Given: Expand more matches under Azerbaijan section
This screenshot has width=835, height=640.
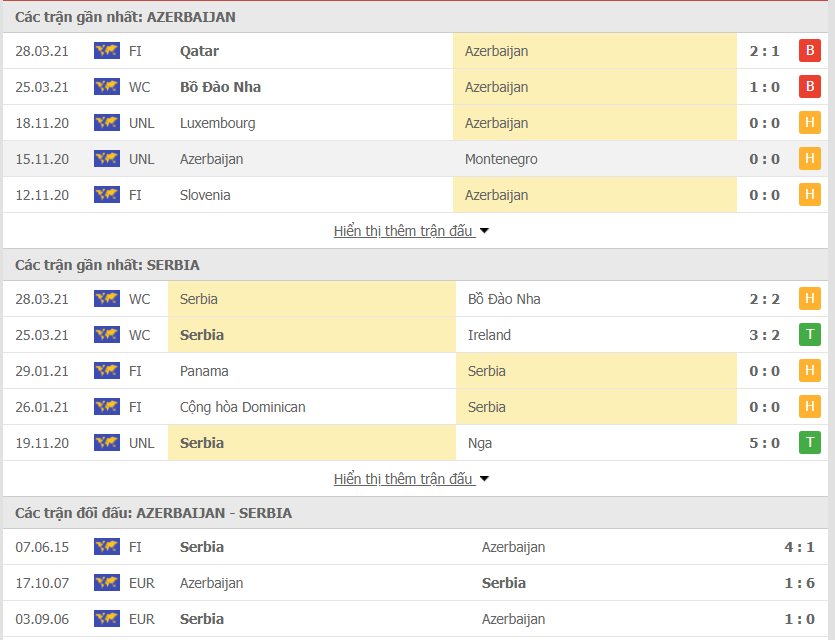Looking at the screenshot, I should coord(403,231).
